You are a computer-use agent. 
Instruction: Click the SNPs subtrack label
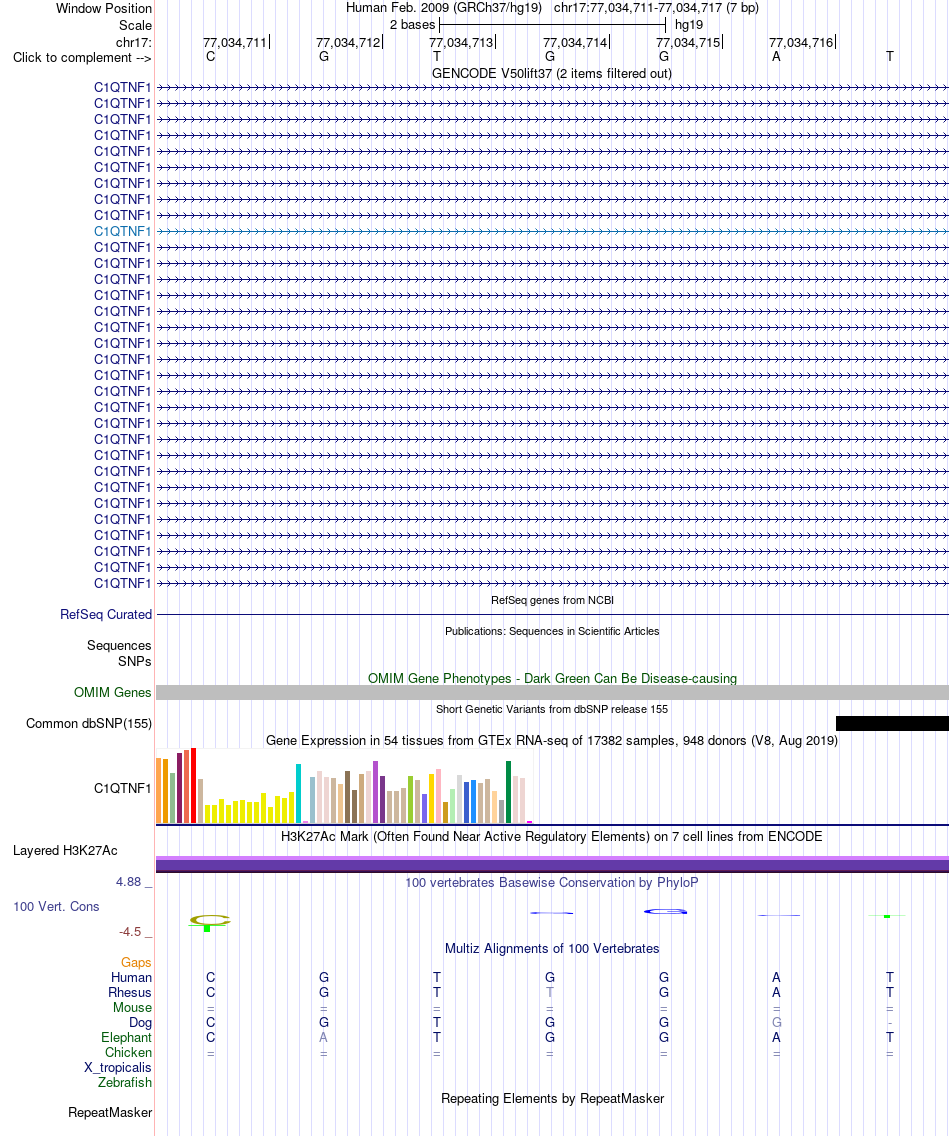pos(135,661)
